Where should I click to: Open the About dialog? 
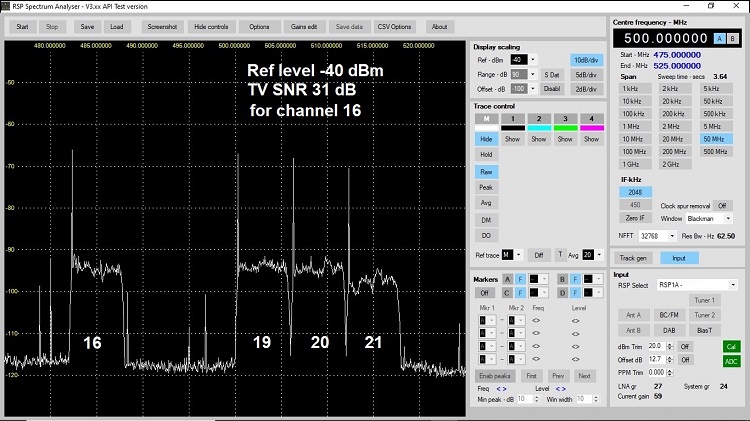(x=439, y=26)
